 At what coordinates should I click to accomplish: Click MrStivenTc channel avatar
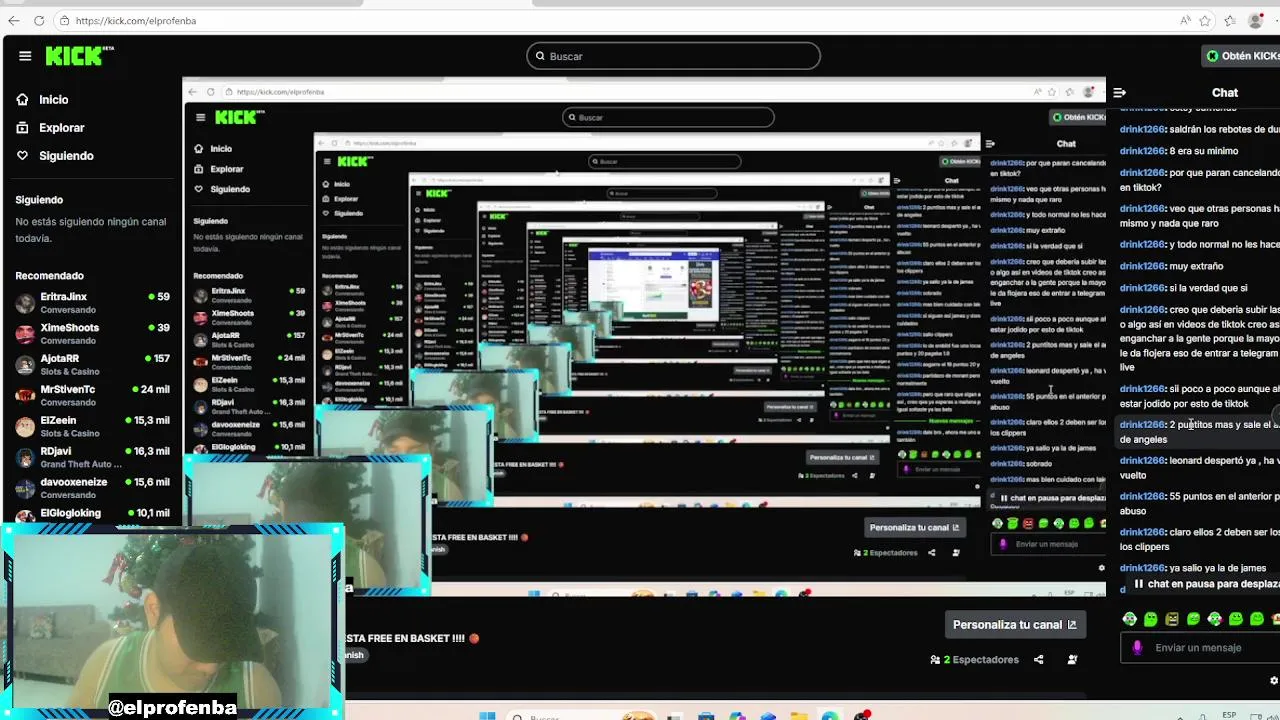pyautogui.click(x=25, y=396)
